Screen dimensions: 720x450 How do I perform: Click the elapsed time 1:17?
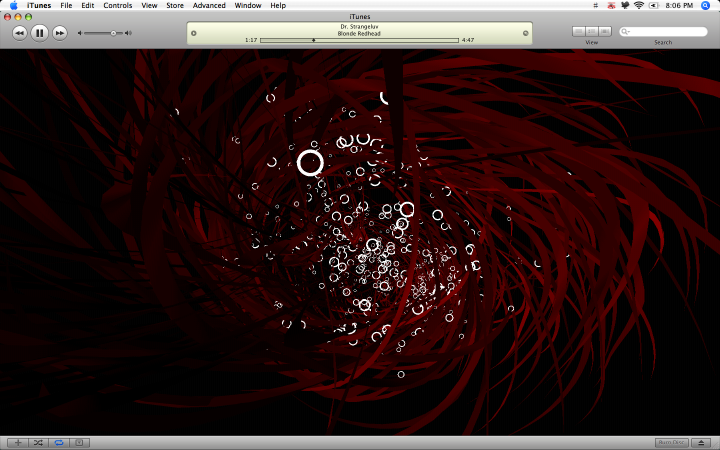(x=251, y=40)
